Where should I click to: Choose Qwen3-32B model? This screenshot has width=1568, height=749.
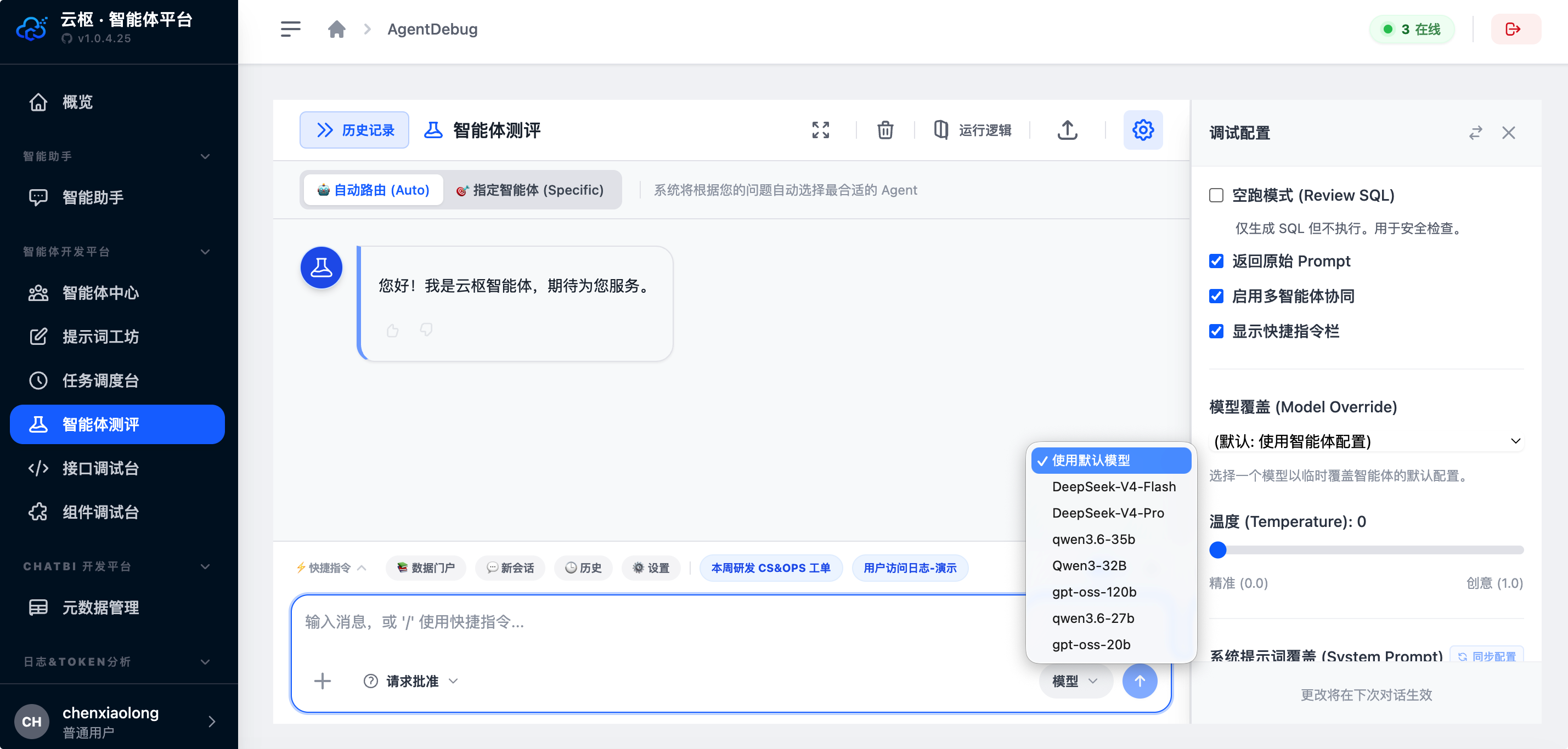pos(1111,565)
